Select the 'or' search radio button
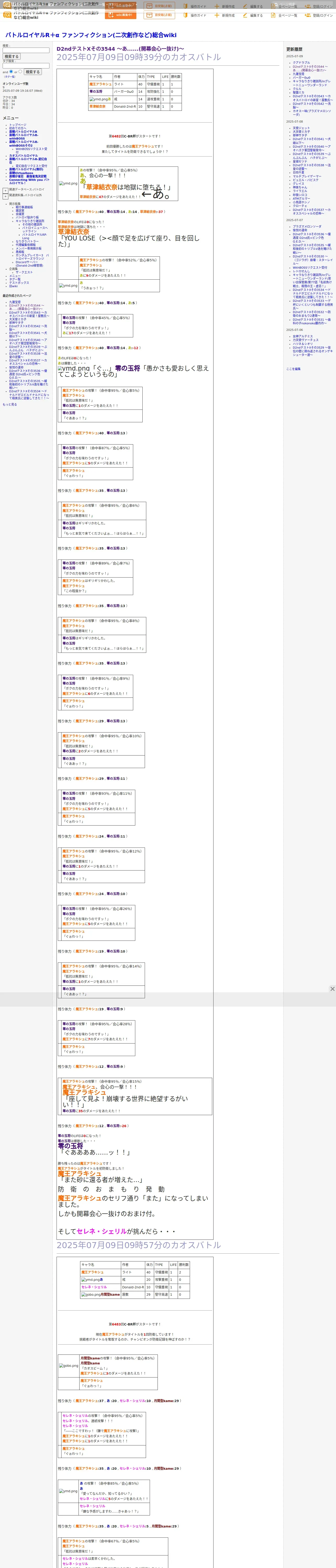The height and width of the screenshot is (1568, 336). coord(20,71)
